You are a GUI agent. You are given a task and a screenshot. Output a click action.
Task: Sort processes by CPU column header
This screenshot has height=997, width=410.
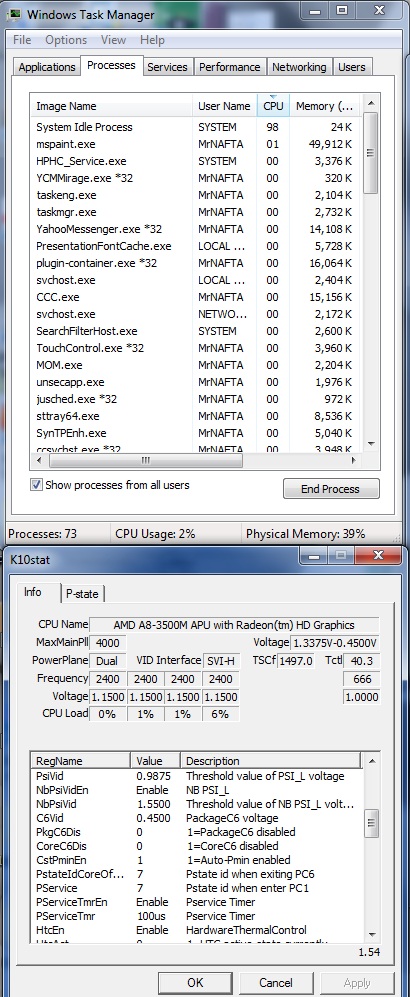point(273,106)
